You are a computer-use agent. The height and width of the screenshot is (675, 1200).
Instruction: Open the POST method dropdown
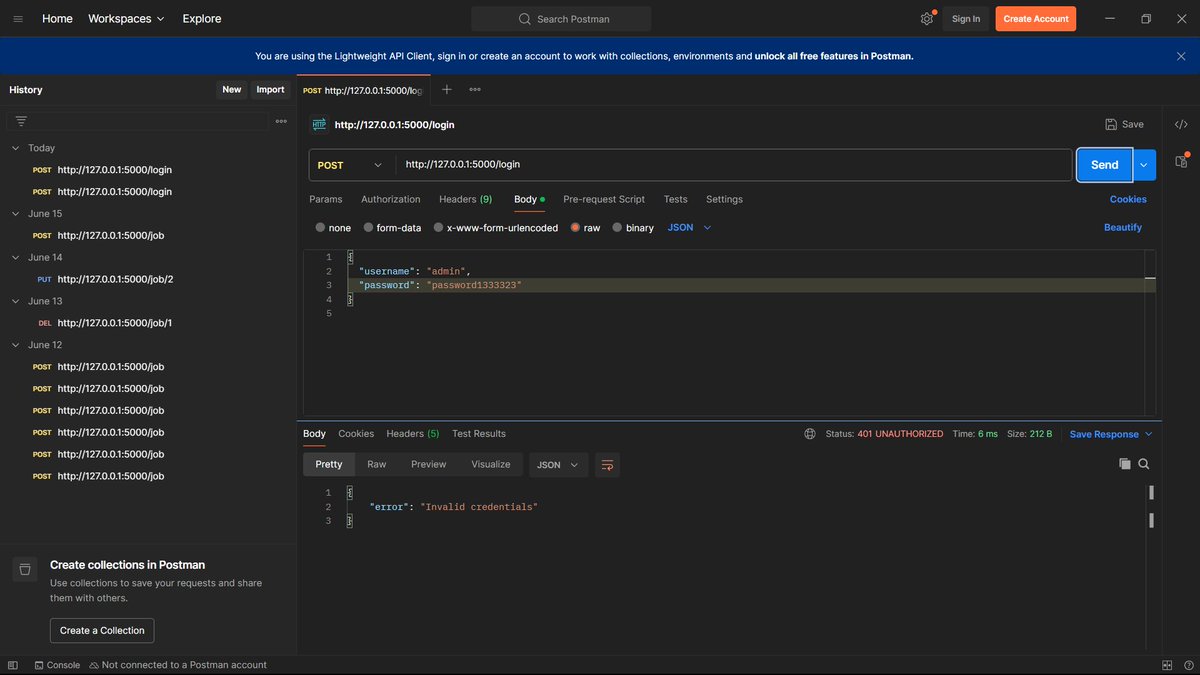pos(351,165)
